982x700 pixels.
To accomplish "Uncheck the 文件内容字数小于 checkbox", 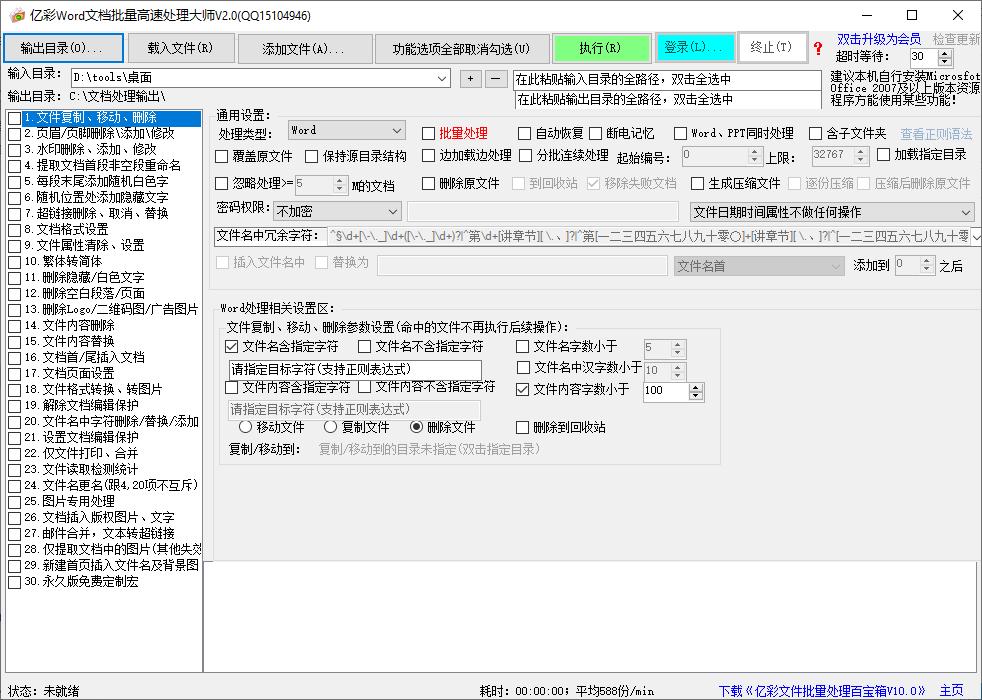I will point(522,389).
